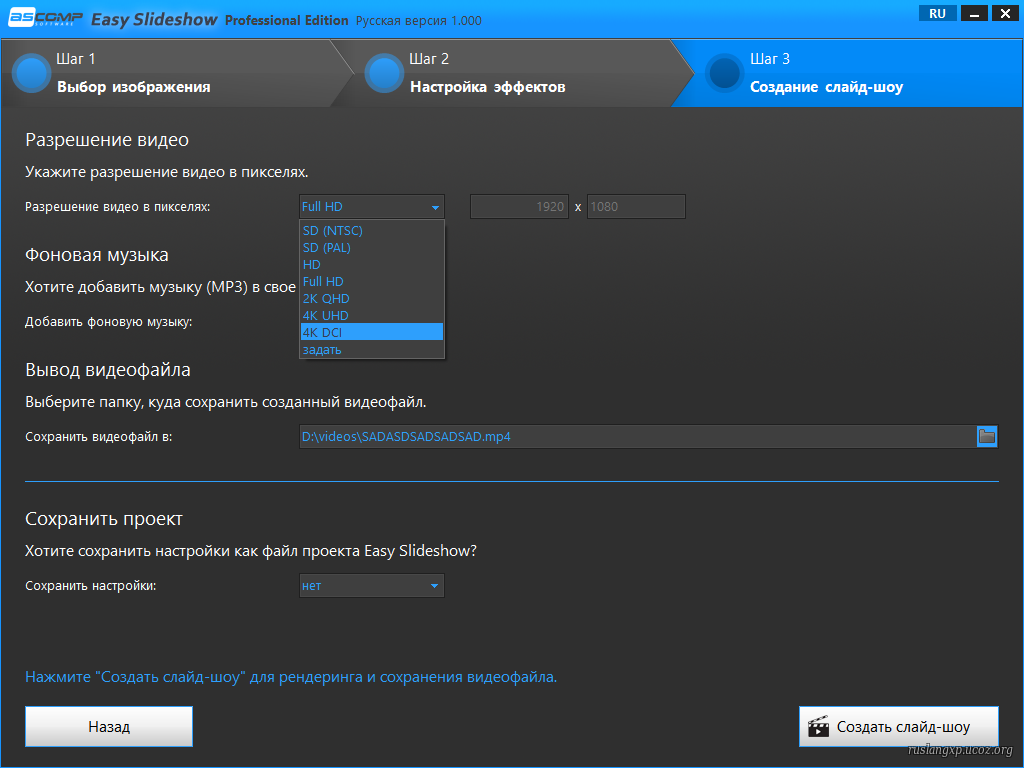
Task: Pick 2K QHD resolution option
Action: 372,298
